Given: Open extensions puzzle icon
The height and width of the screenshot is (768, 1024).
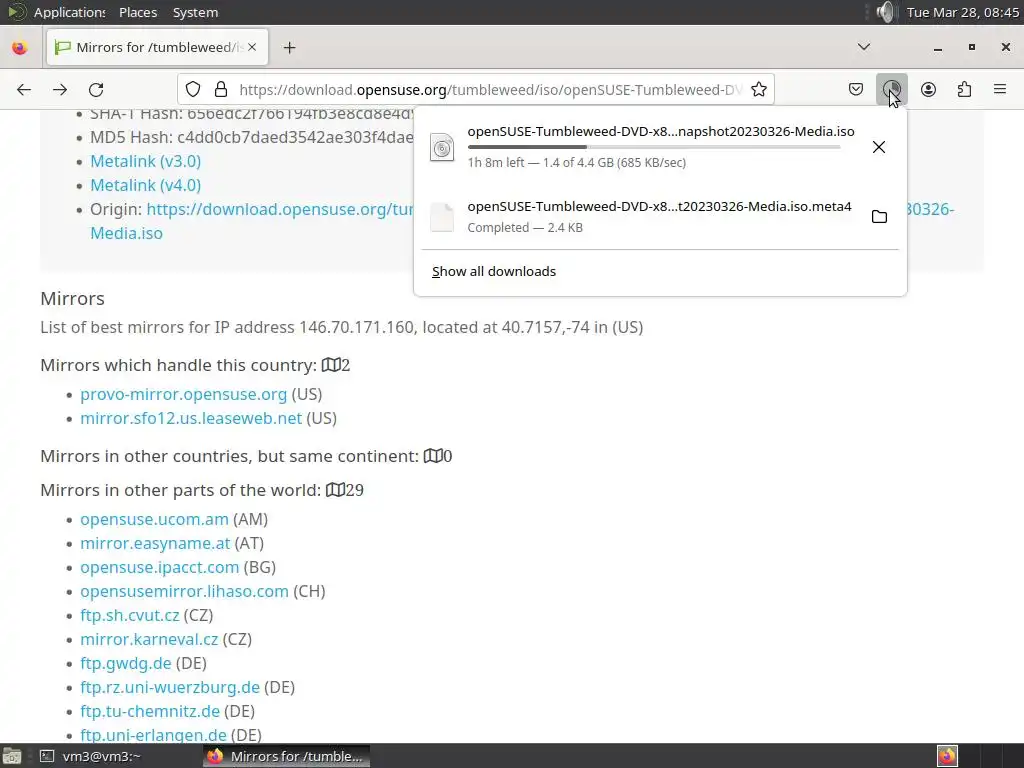Looking at the screenshot, I should (x=964, y=89).
